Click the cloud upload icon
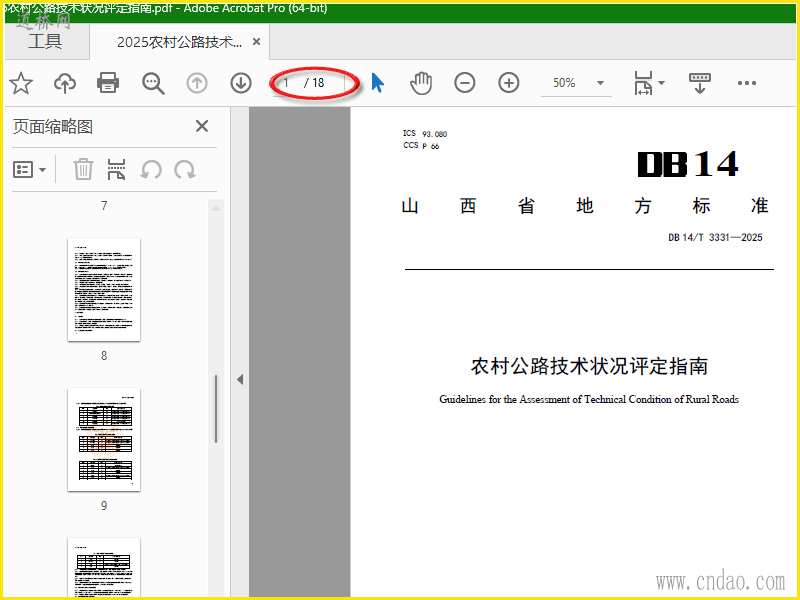800x600 pixels. coord(65,83)
